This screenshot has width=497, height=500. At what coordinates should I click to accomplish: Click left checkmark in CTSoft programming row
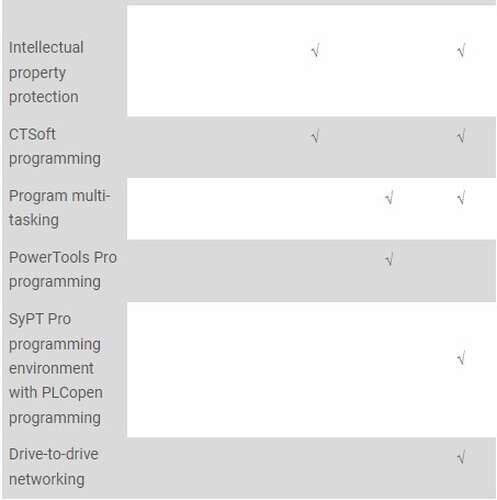pyautogui.click(x=315, y=136)
